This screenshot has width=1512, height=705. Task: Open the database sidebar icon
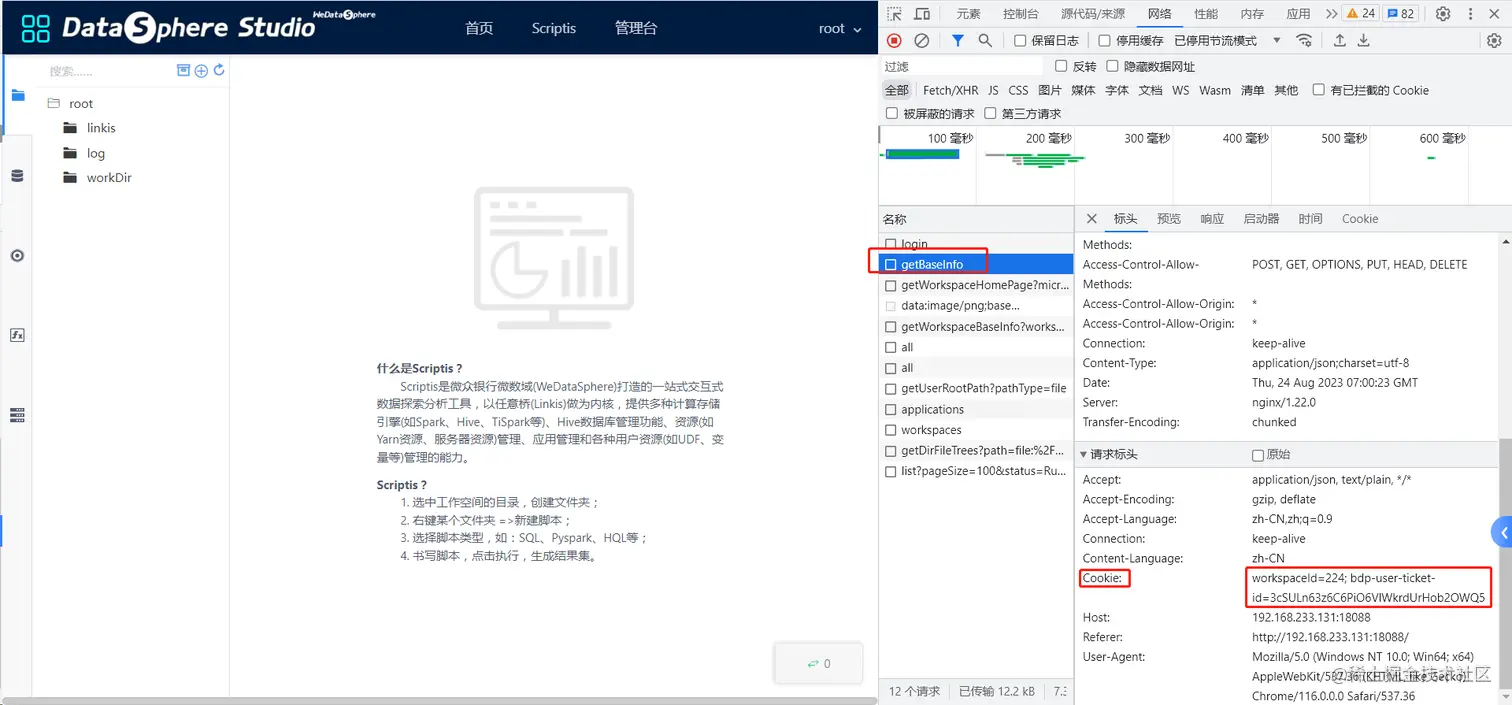(x=17, y=176)
